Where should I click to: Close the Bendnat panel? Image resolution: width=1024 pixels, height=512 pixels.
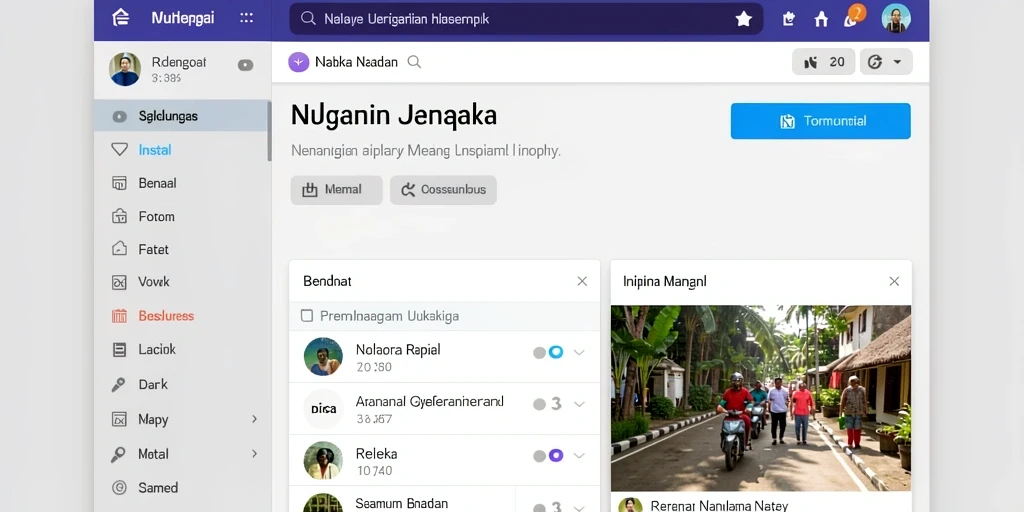click(582, 281)
